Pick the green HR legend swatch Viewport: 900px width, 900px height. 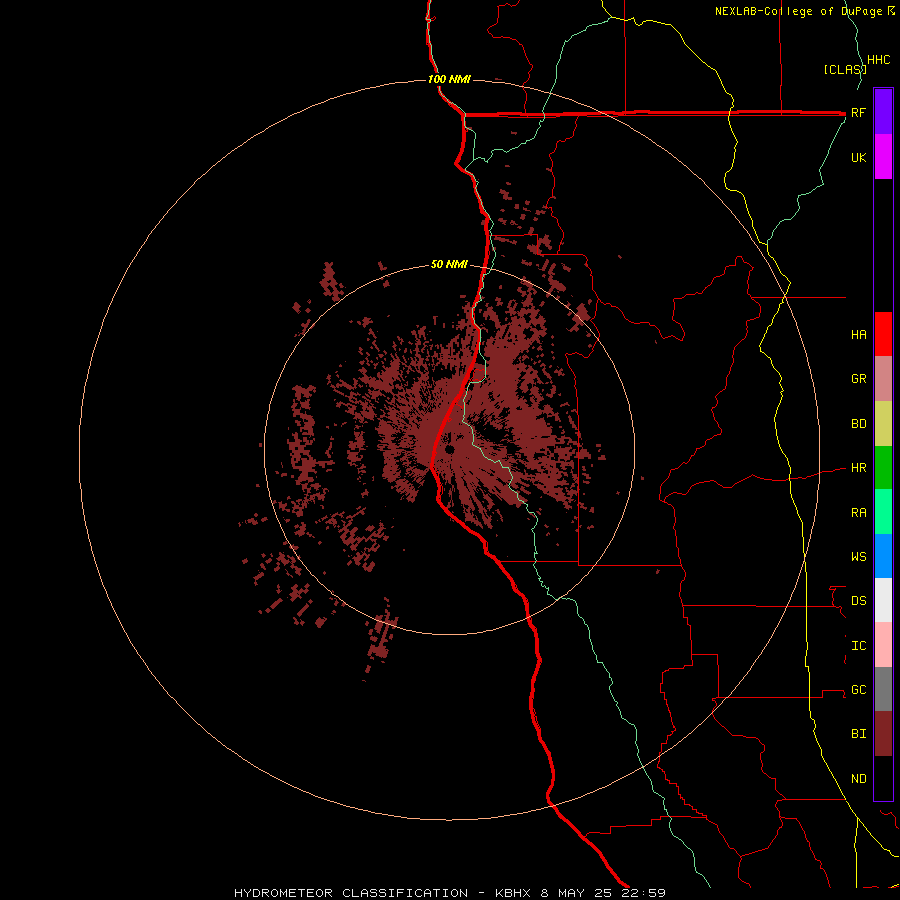pos(883,468)
